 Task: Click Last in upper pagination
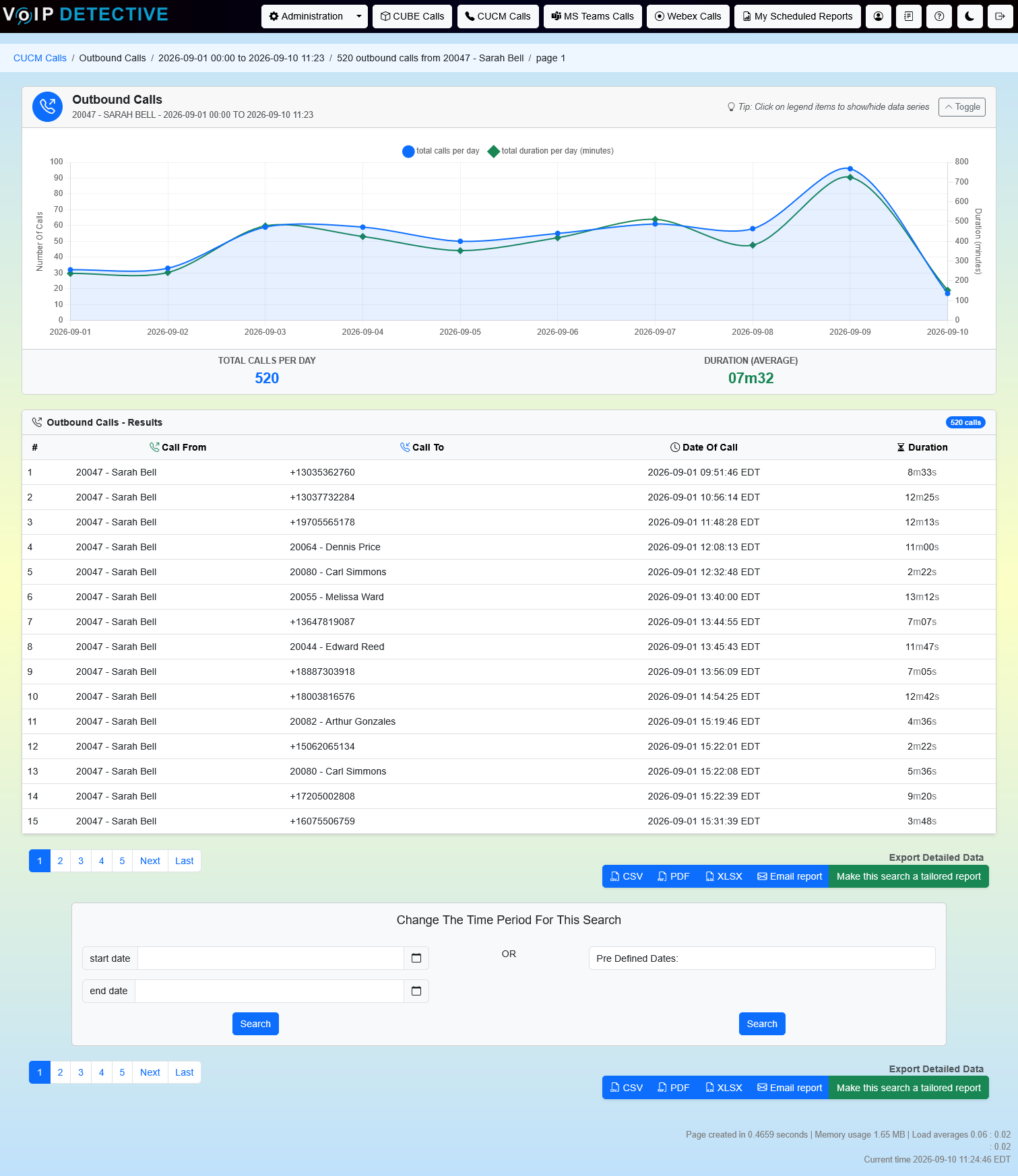tap(185, 861)
